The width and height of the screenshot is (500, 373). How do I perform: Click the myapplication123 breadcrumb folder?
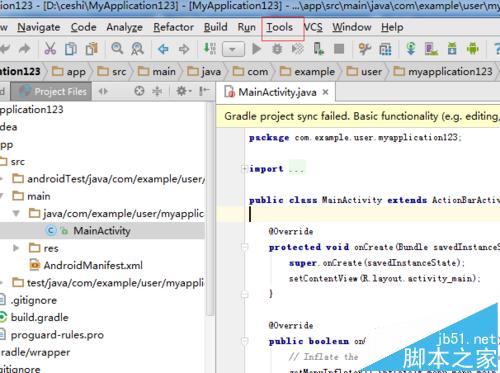click(x=443, y=72)
